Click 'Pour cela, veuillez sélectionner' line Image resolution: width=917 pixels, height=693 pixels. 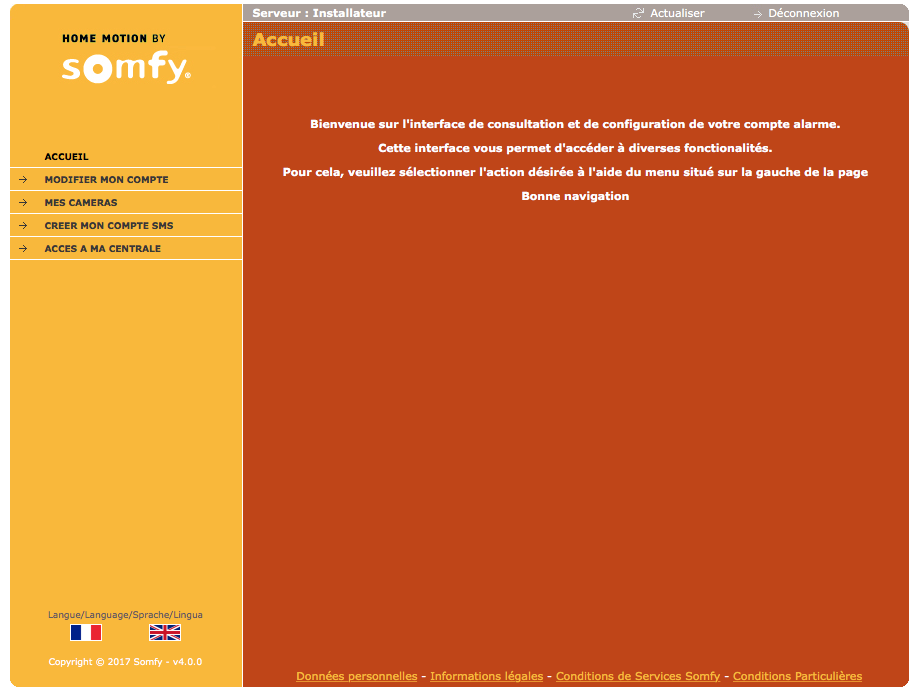(x=575, y=172)
